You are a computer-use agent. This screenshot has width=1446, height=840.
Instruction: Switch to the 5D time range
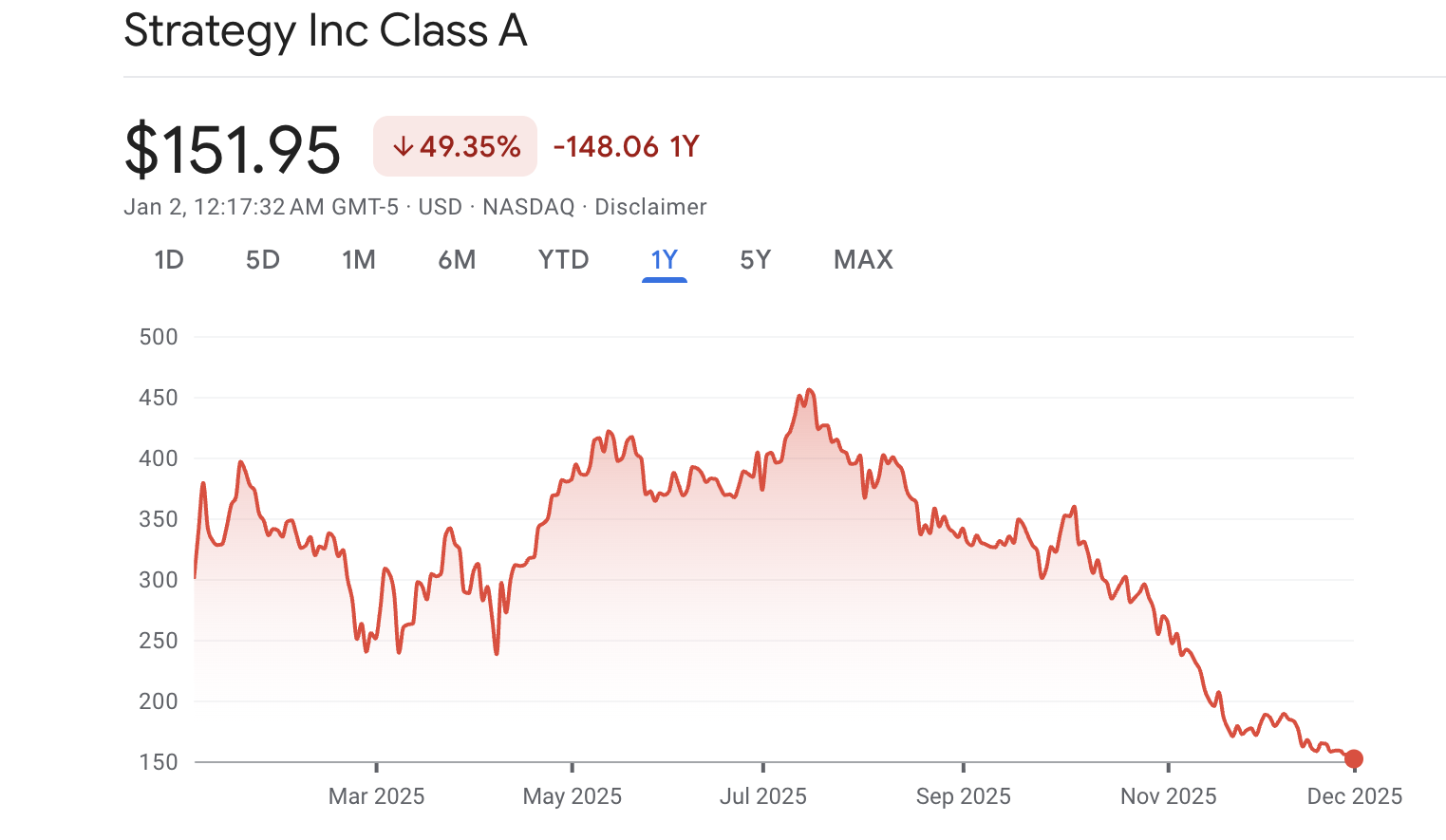pyautogui.click(x=263, y=259)
